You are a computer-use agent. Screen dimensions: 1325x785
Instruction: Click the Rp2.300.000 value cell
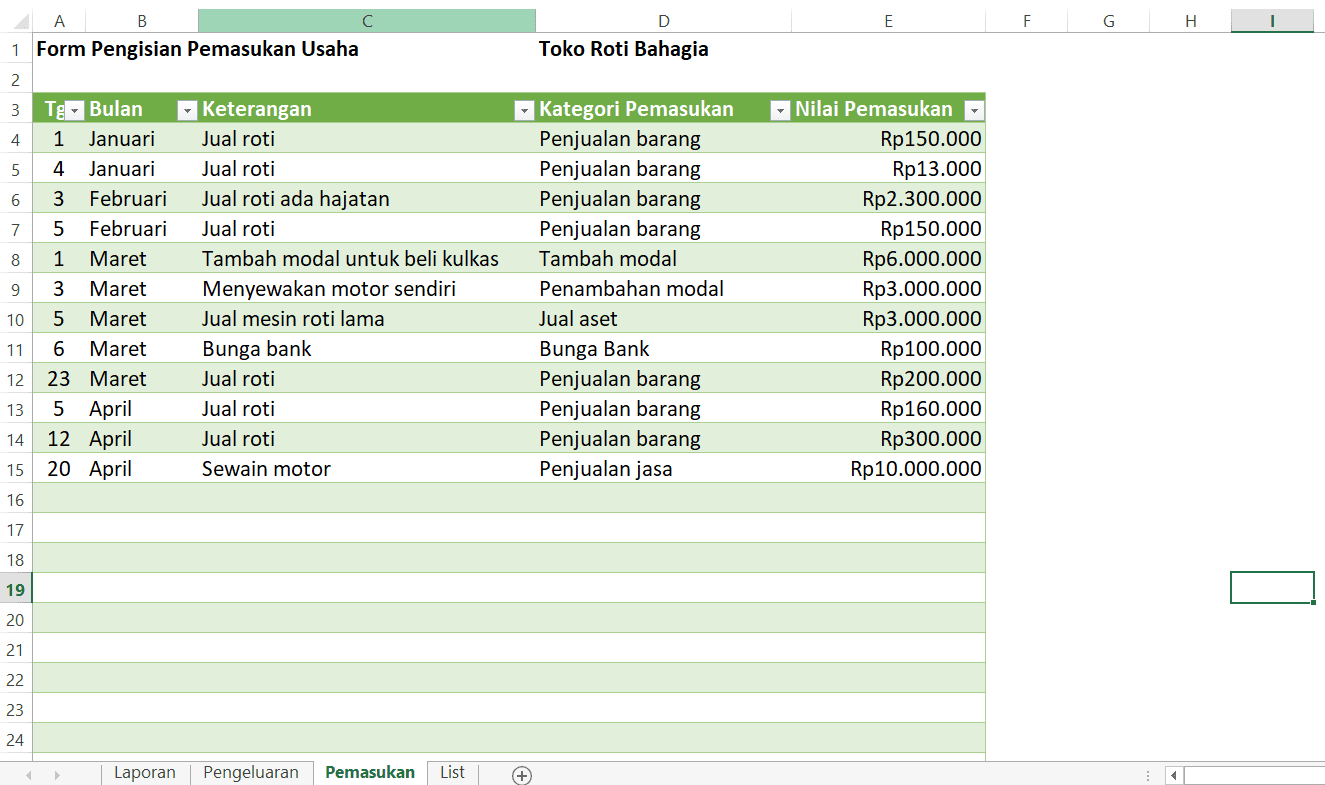click(x=888, y=199)
